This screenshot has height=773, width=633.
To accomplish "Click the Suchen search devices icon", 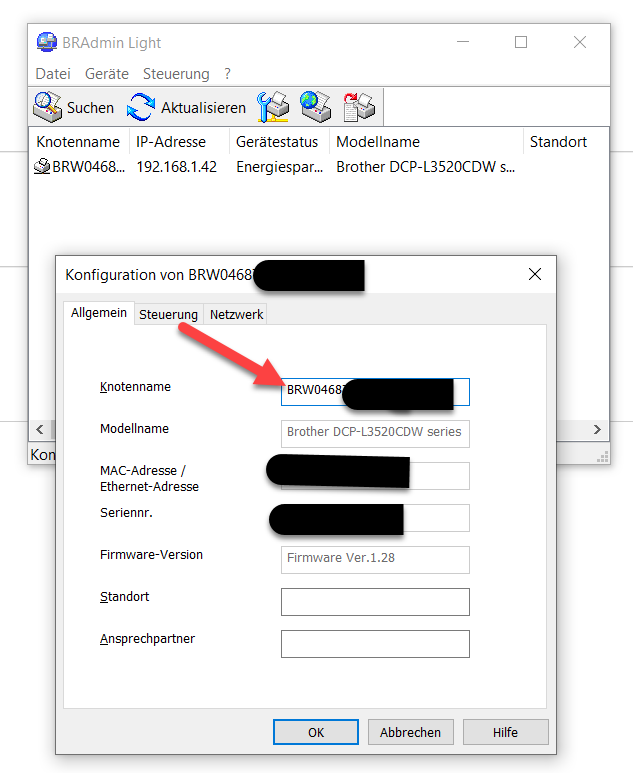I will 48,106.
